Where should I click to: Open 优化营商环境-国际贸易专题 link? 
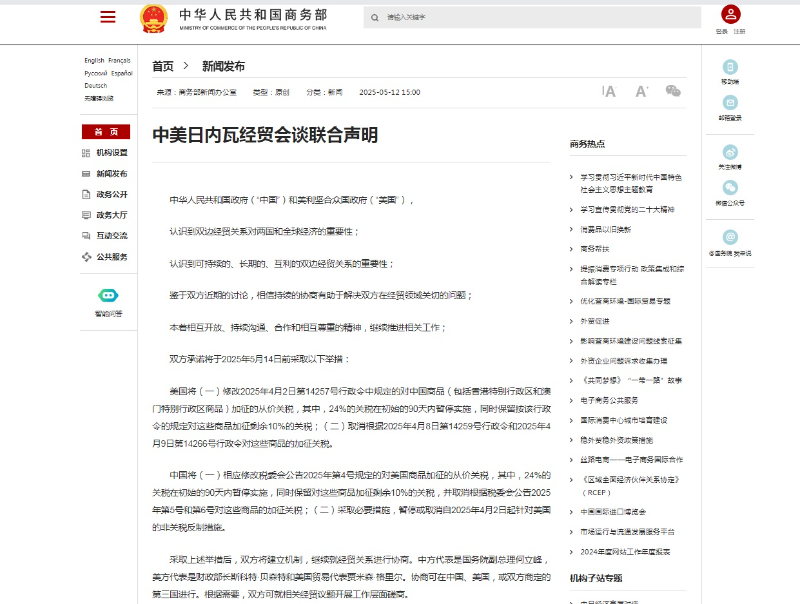(626, 301)
